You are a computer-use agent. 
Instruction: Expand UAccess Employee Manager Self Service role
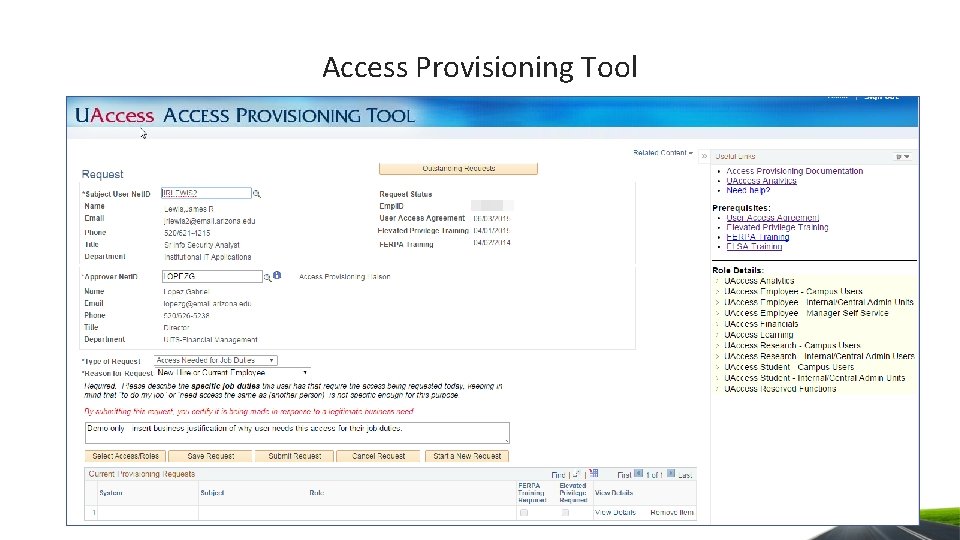click(x=718, y=313)
